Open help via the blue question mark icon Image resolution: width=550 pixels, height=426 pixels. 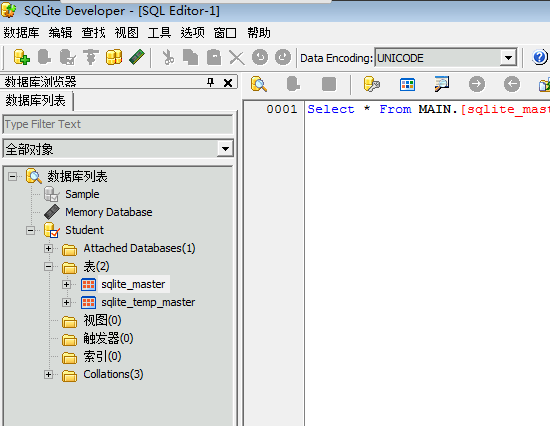pyautogui.click(x=540, y=57)
